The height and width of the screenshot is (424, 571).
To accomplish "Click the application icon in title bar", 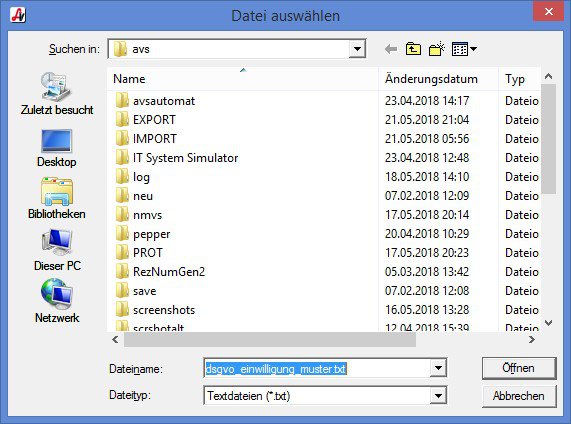I will click(18, 15).
